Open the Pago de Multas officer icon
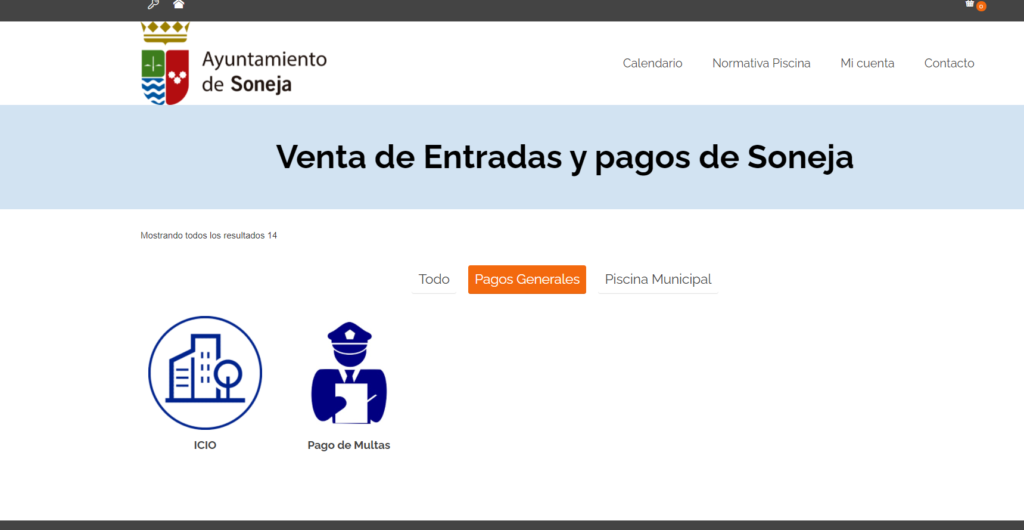Image resolution: width=1024 pixels, height=530 pixels. pos(349,373)
